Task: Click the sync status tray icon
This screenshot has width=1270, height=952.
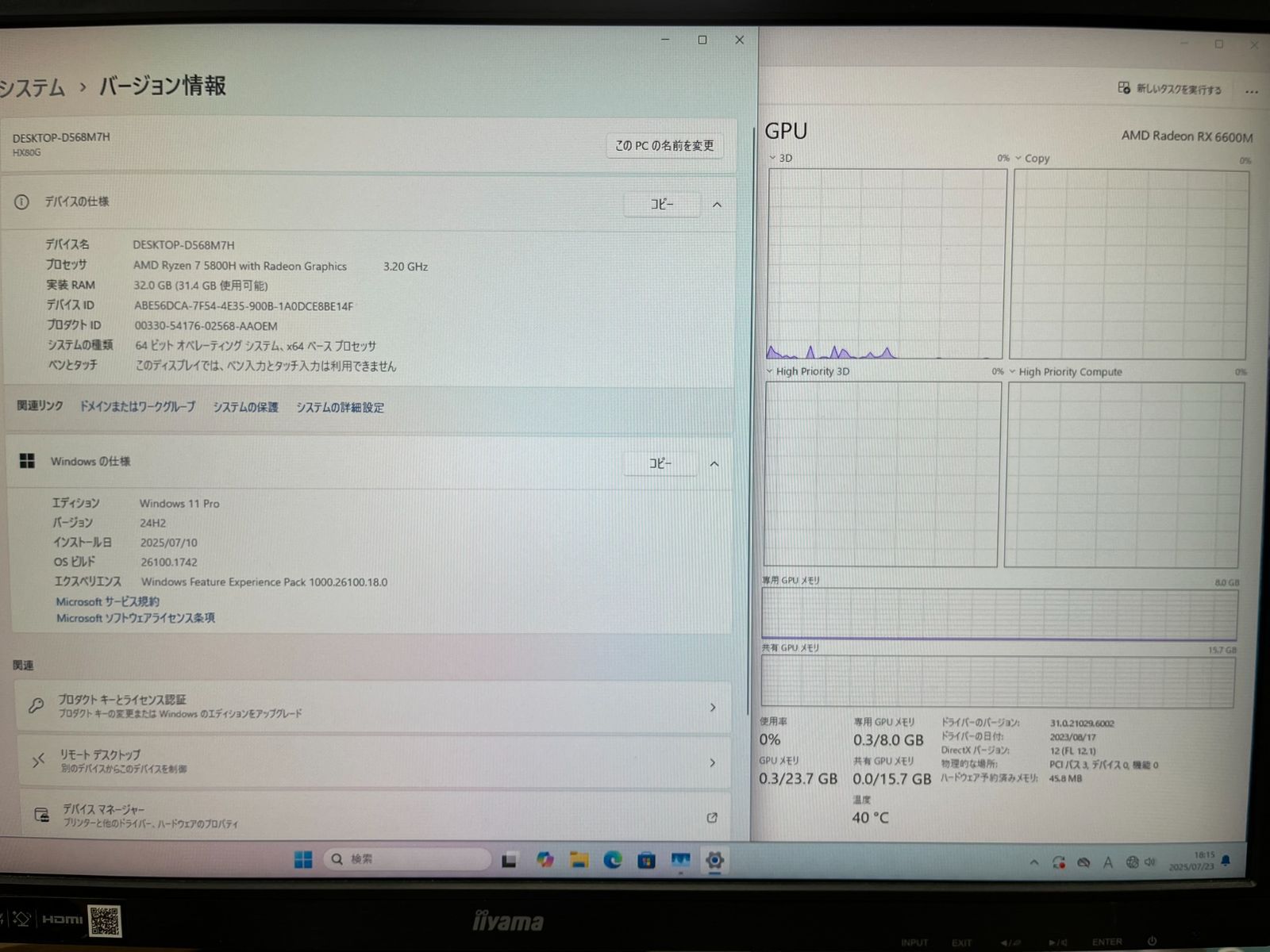Action: [1059, 862]
